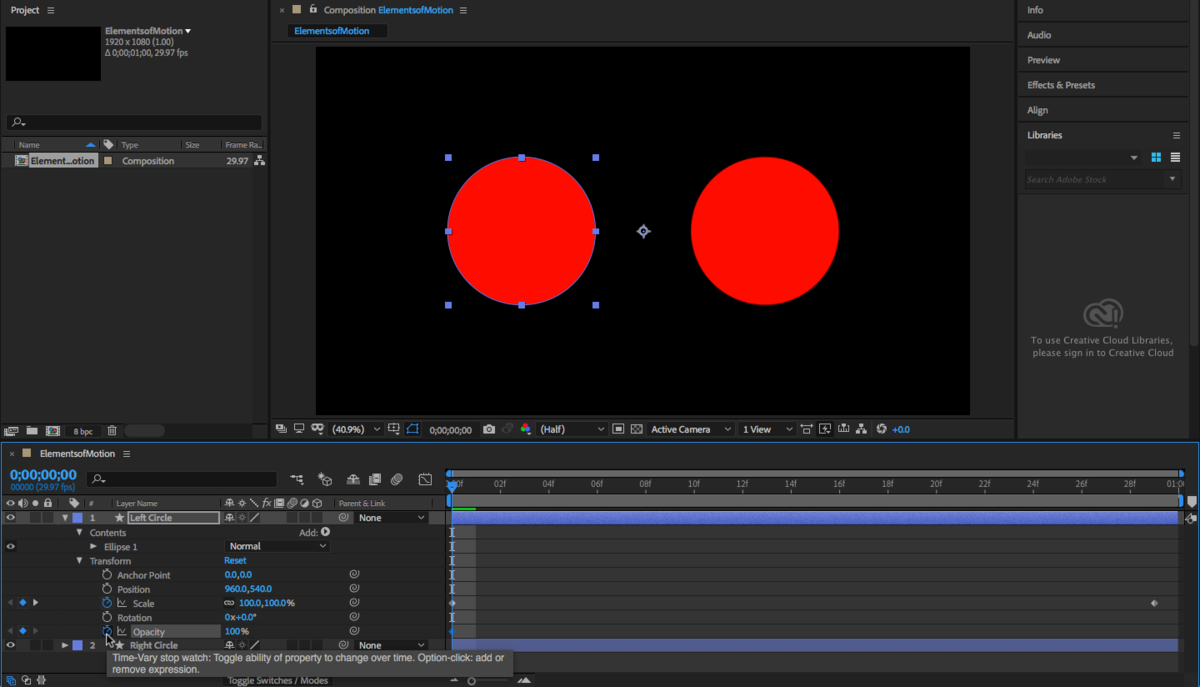Toggle the Position stopwatch for Left Circle

tap(107, 589)
